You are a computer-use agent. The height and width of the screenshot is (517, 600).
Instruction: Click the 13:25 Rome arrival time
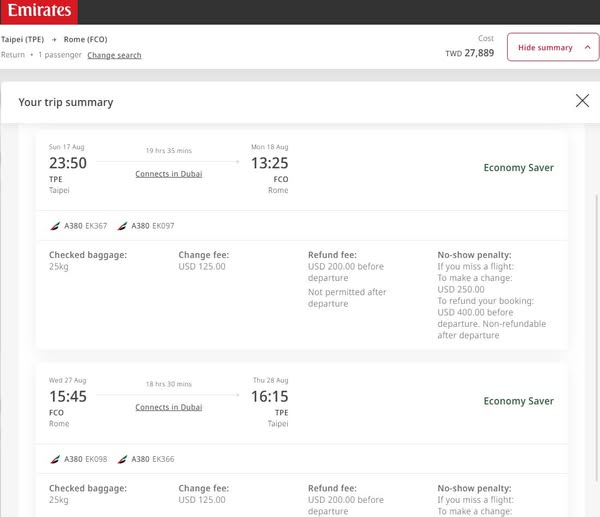269,163
